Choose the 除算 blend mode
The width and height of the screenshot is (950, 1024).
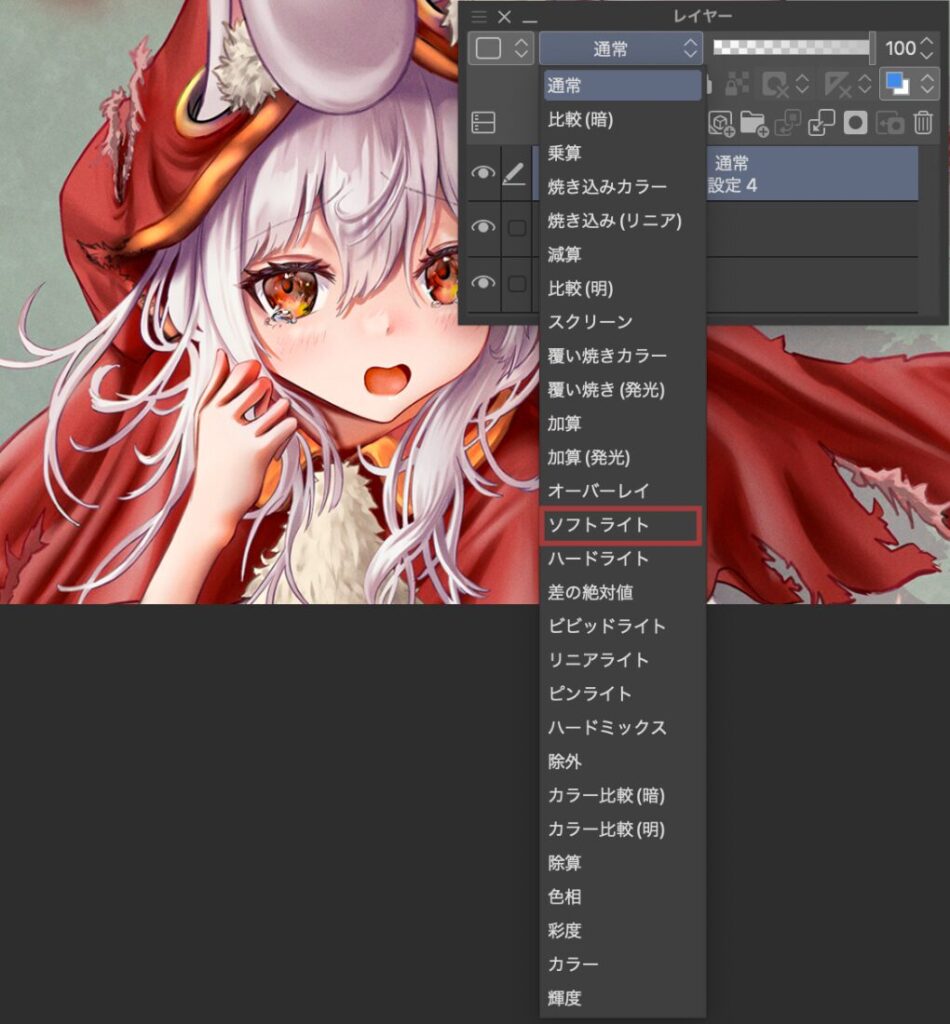(x=622, y=863)
